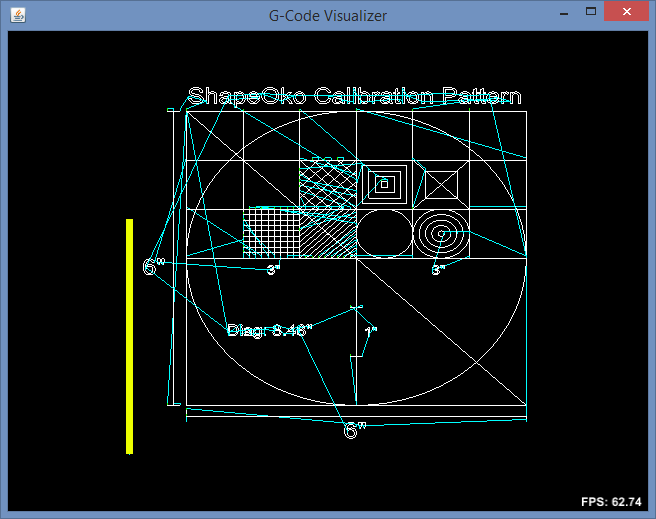The height and width of the screenshot is (519, 656).
Task: Click the 1" dimension label
Action: pyautogui.click(x=370, y=331)
